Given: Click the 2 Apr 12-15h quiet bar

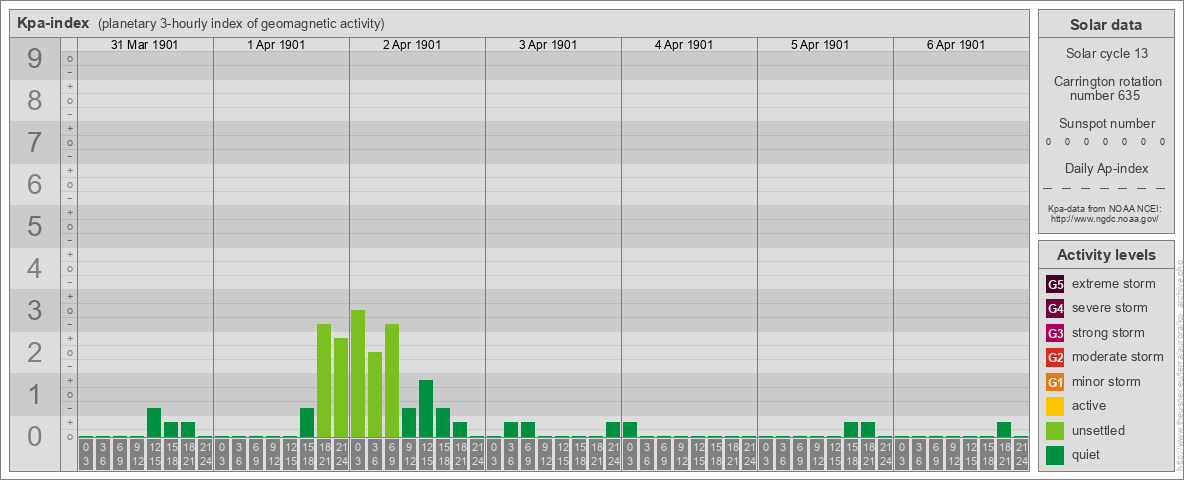Looking at the screenshot, I should click(x=426, y=409).
